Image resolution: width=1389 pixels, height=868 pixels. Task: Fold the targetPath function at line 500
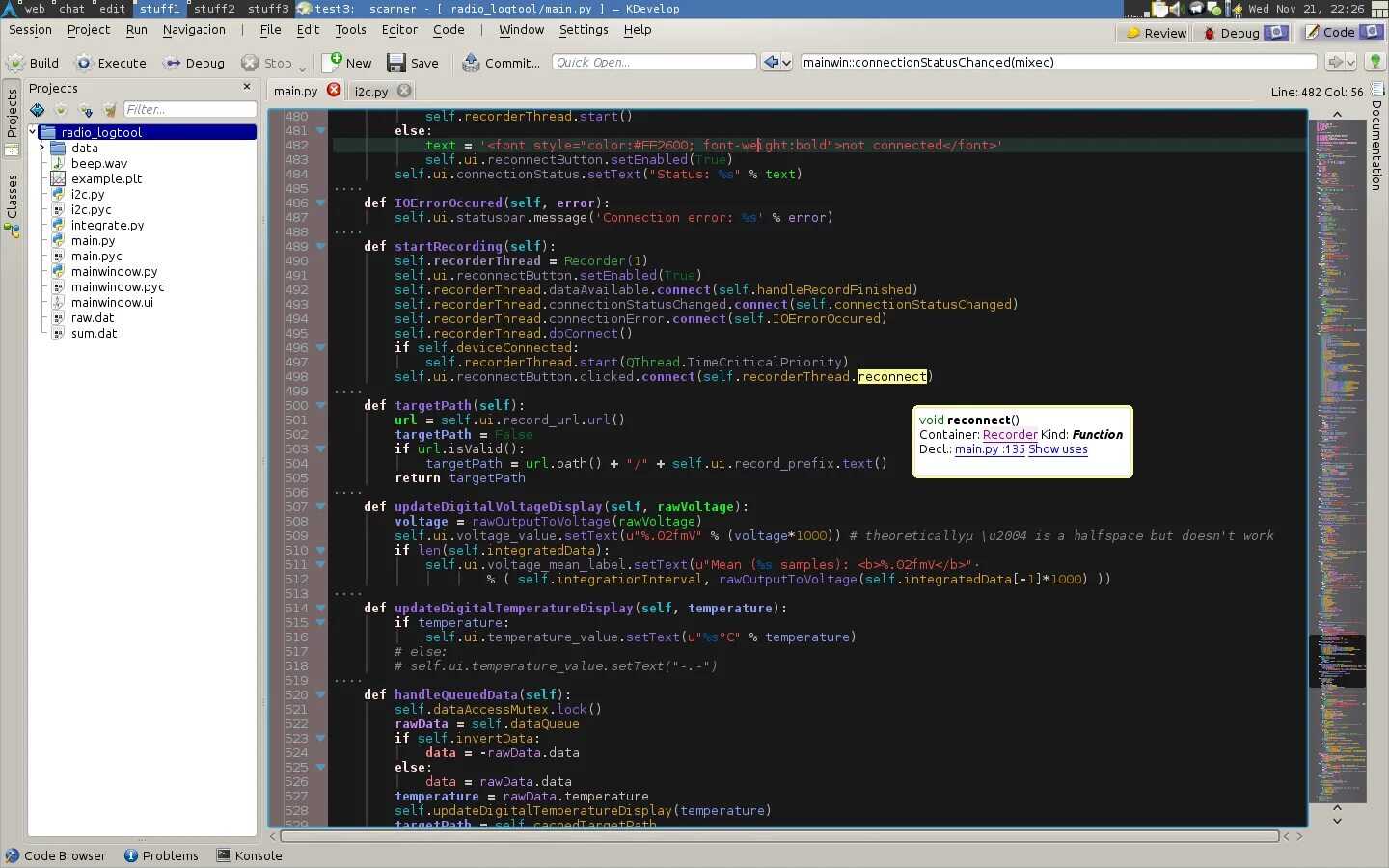click(x=320, y=405)
